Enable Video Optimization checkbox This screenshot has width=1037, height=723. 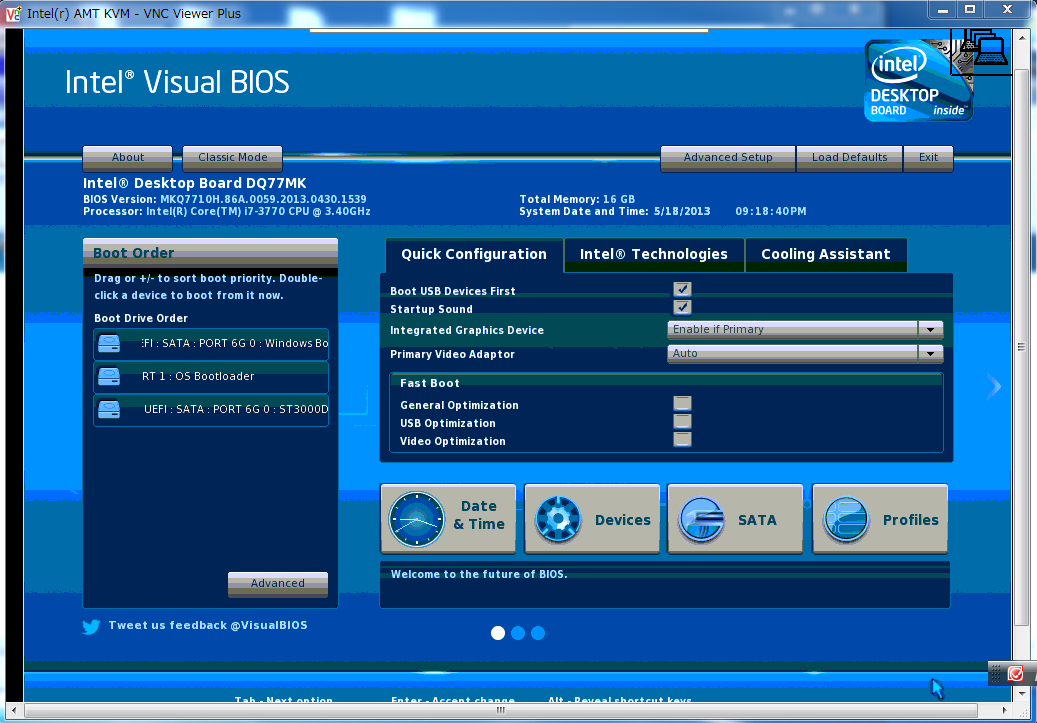coord(682,439)
